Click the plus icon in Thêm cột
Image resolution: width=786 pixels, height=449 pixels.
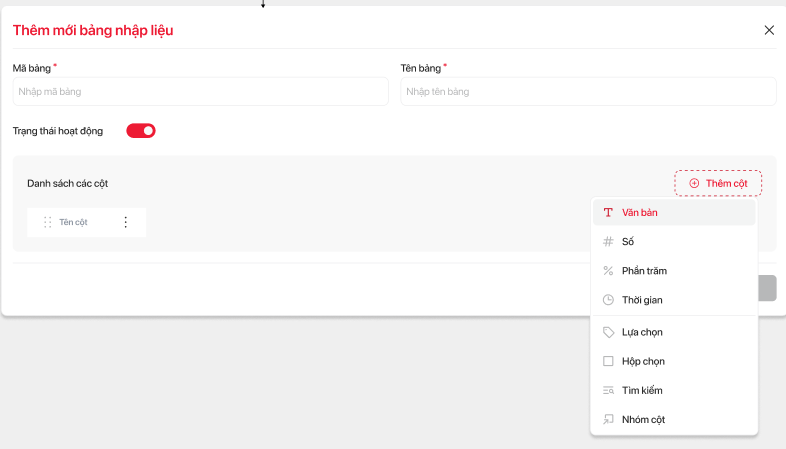click(694, 183)
